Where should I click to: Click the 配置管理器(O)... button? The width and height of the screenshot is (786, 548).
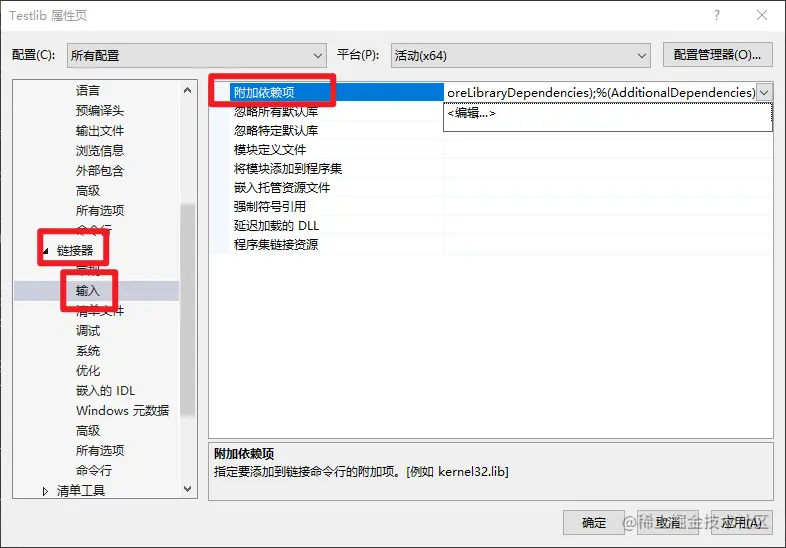[717, 55]
